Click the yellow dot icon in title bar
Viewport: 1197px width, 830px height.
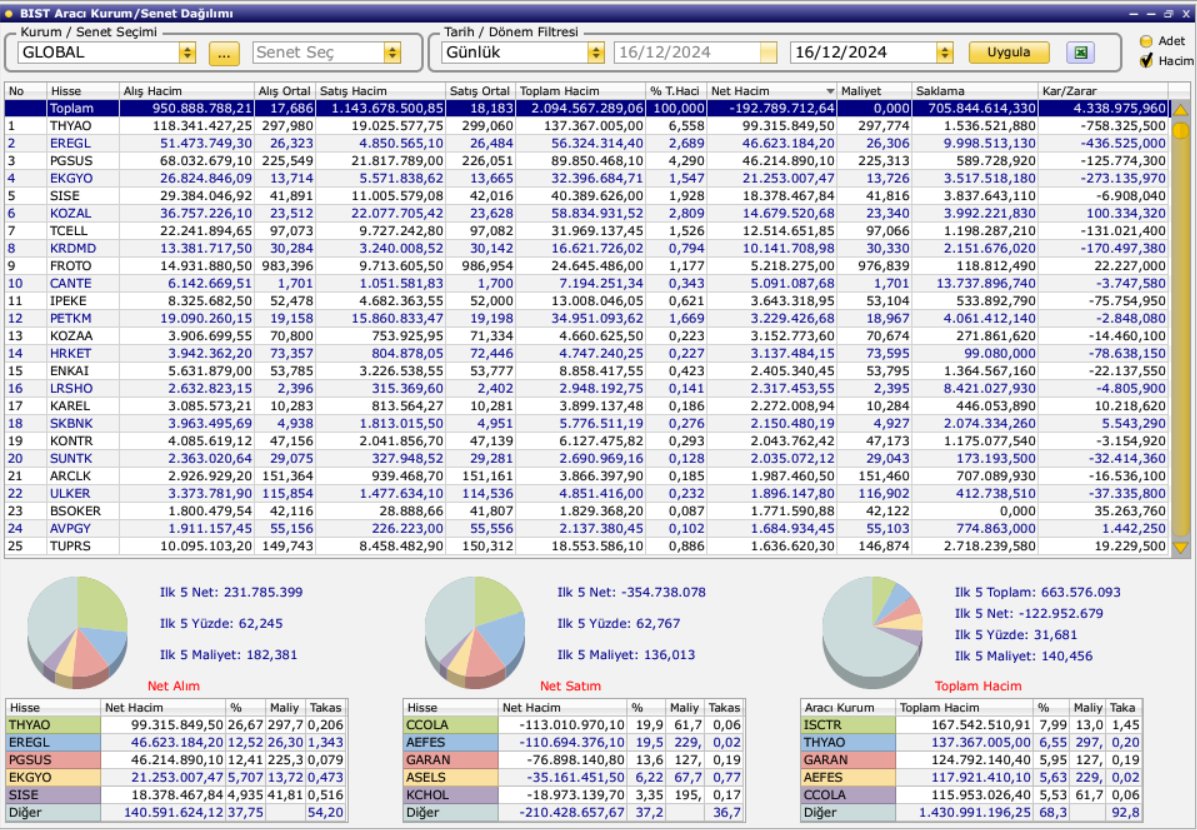(9, 14)
